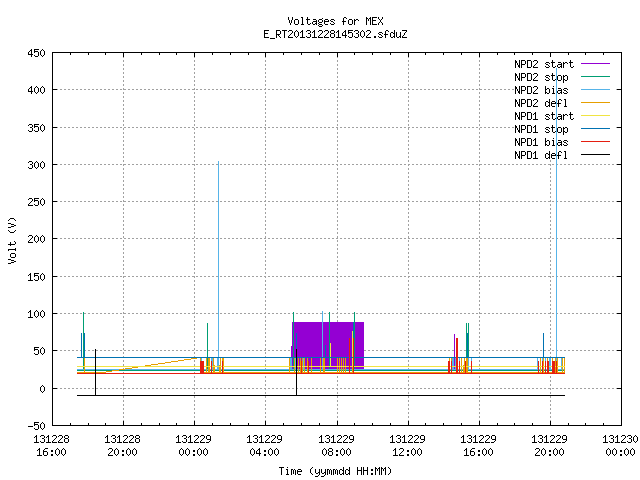
Task: Click the 131230 00:00 x-axis tick label
Action: point(620,446)
